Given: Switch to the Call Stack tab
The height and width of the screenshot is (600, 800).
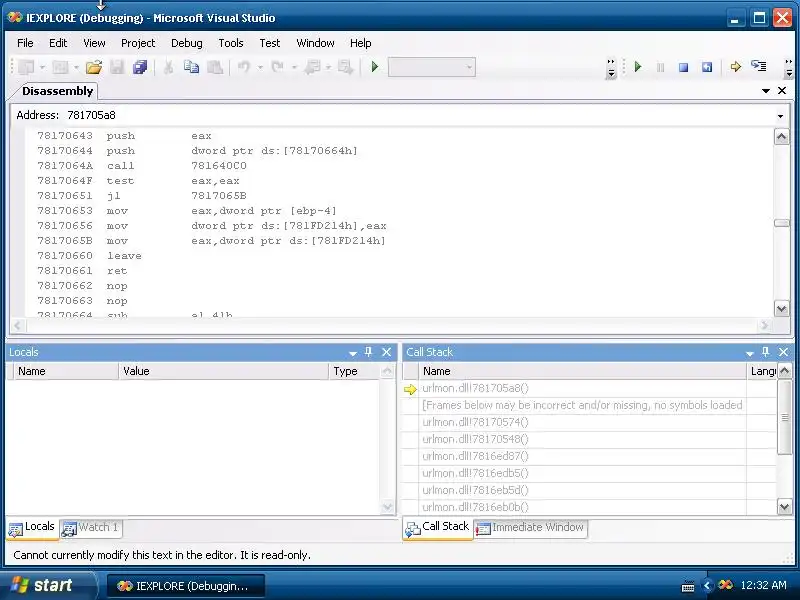Looking at the screenshot, I should [x=438, y=528].
